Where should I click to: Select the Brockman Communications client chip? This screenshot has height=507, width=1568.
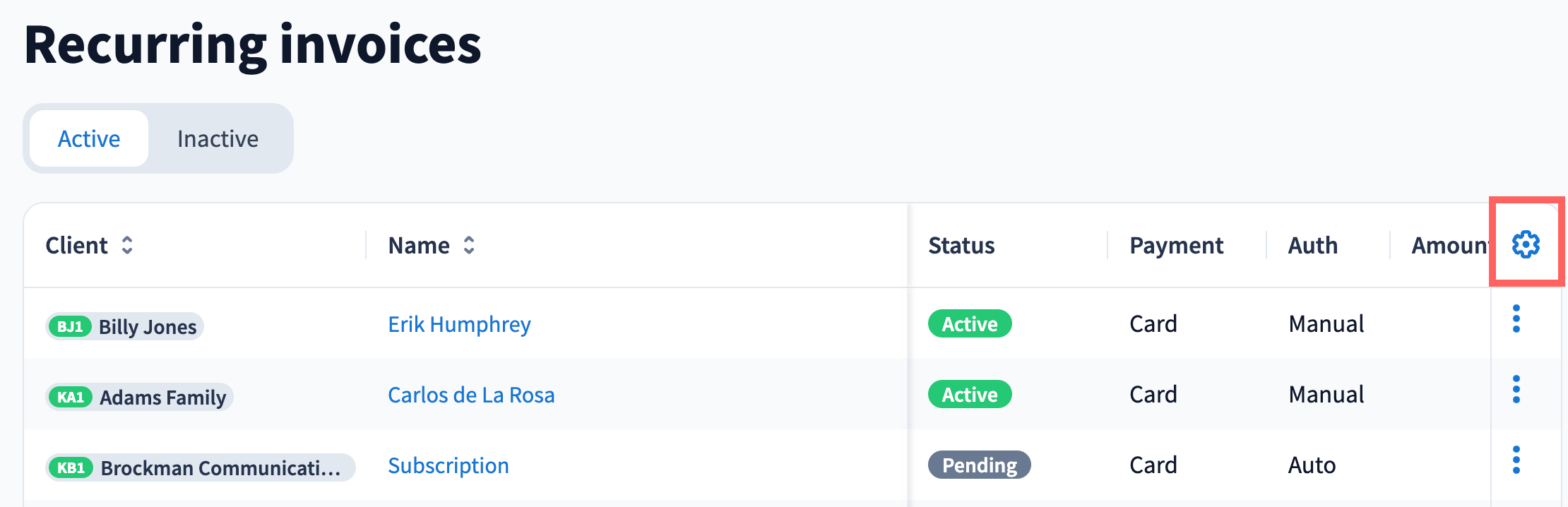tap(220, 468)
